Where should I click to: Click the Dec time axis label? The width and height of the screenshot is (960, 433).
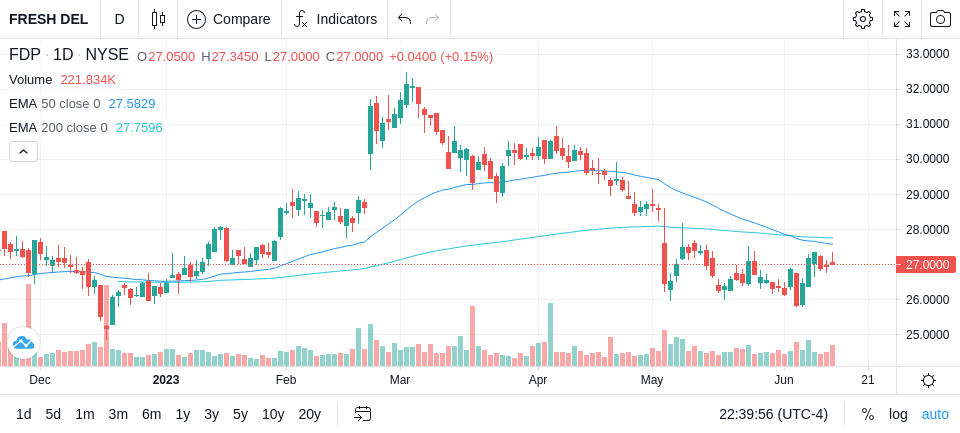pyautogui.click(x=40, y=380)
